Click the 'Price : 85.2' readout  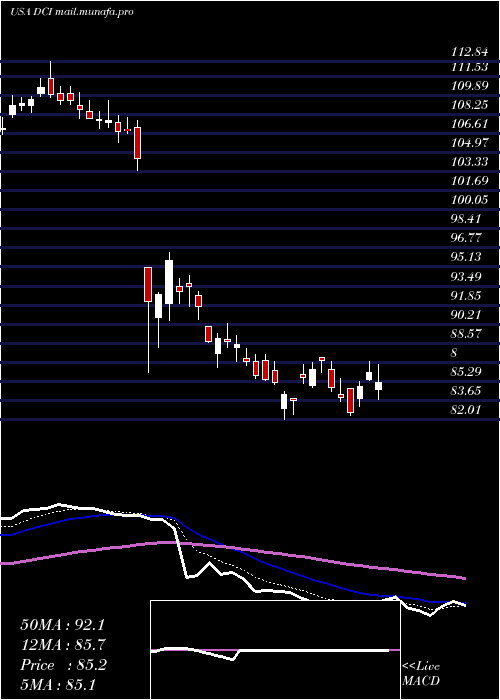tap(63, 665)
